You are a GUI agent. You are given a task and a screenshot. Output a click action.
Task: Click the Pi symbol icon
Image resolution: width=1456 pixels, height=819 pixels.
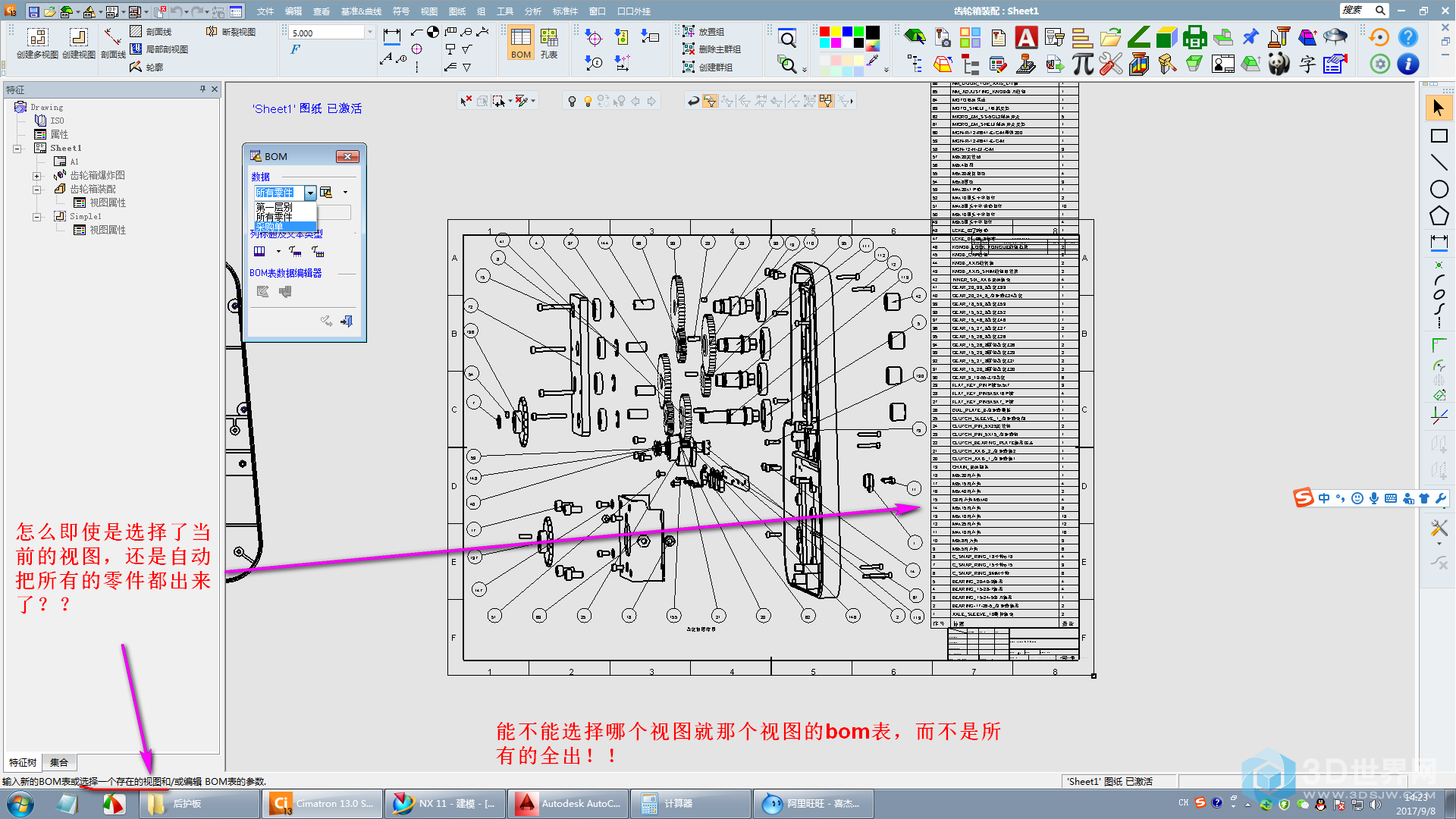pos(1083,64)
